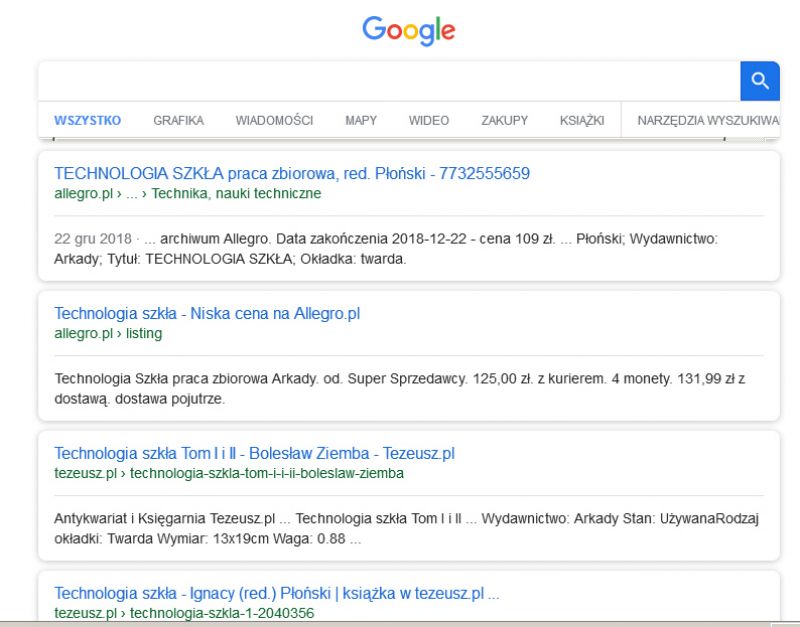Viewport: 800px width, 627px height.
Task: Switch to the GRAFIKA tab
Action: pyautogui.click(x=179, y=120)
